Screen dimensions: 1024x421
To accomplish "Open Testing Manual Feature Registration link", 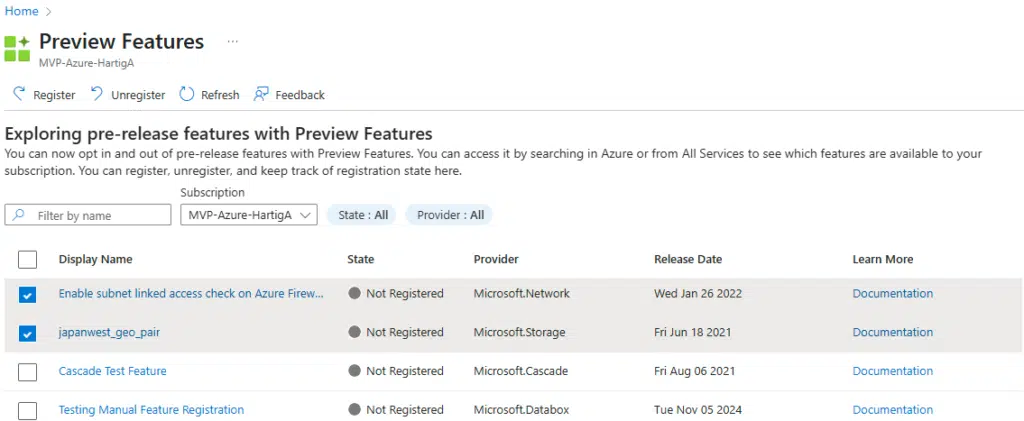I will (152, 410).
